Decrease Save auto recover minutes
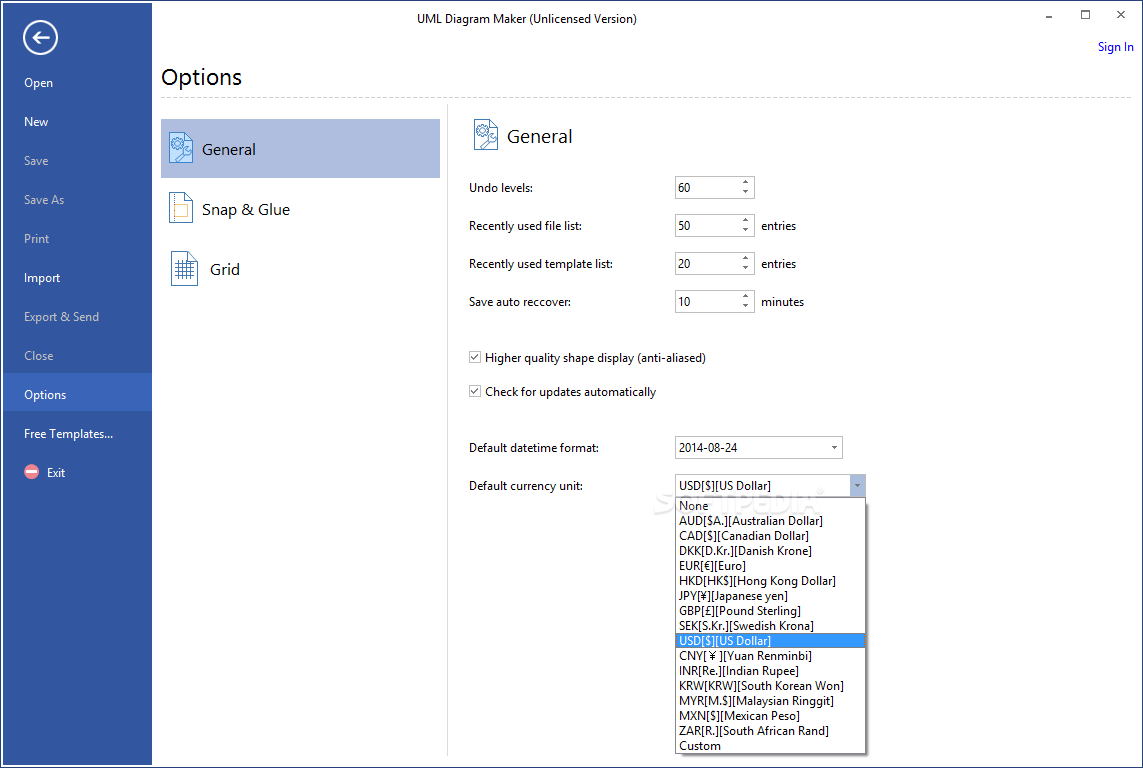Viewport: 1143px width, 768px height. tap(745, 306)
